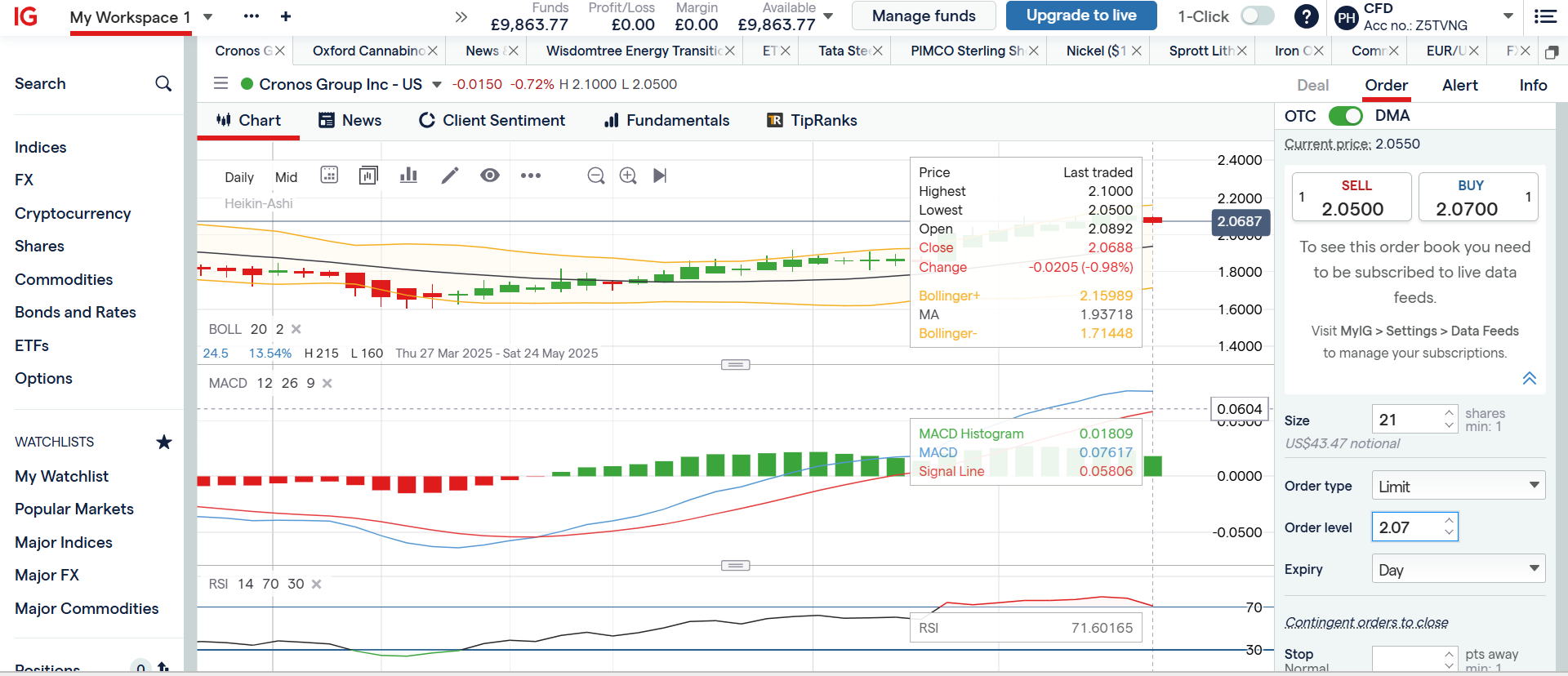Image resolution: width=1568 pixels, height=676 pixels.
Task: Open the Popular Markets watchlist
Action: point(74,509)
